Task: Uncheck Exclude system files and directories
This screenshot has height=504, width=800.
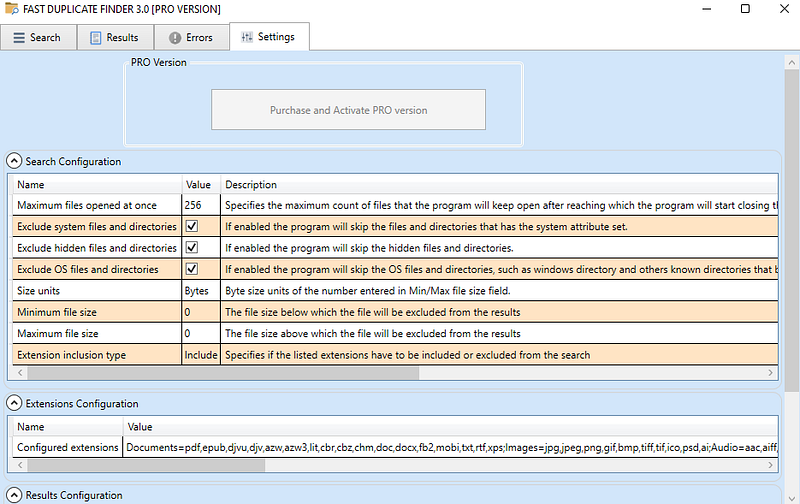Action: pos(192,226)
